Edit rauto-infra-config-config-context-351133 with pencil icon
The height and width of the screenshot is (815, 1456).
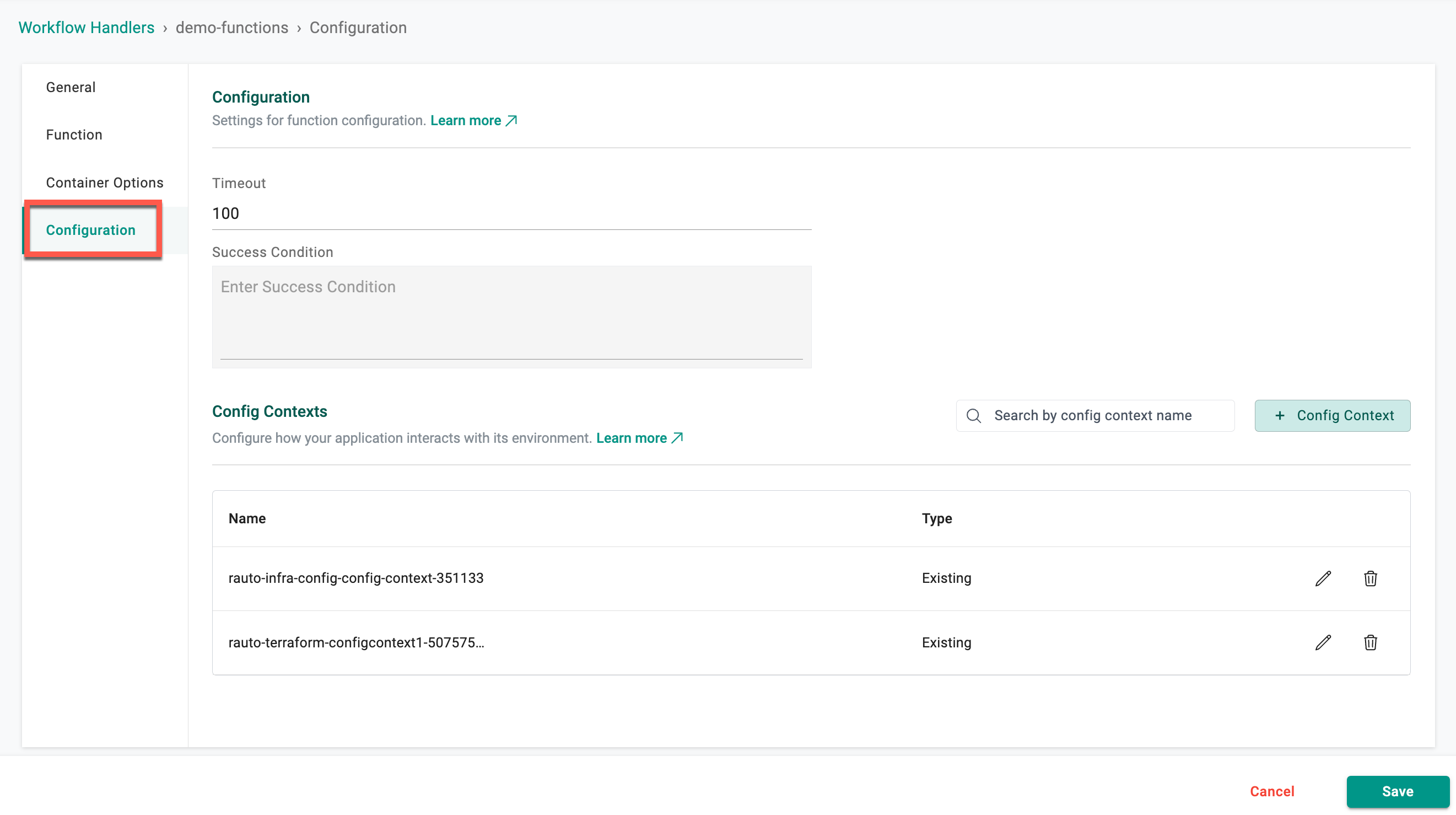point(1323,578)
